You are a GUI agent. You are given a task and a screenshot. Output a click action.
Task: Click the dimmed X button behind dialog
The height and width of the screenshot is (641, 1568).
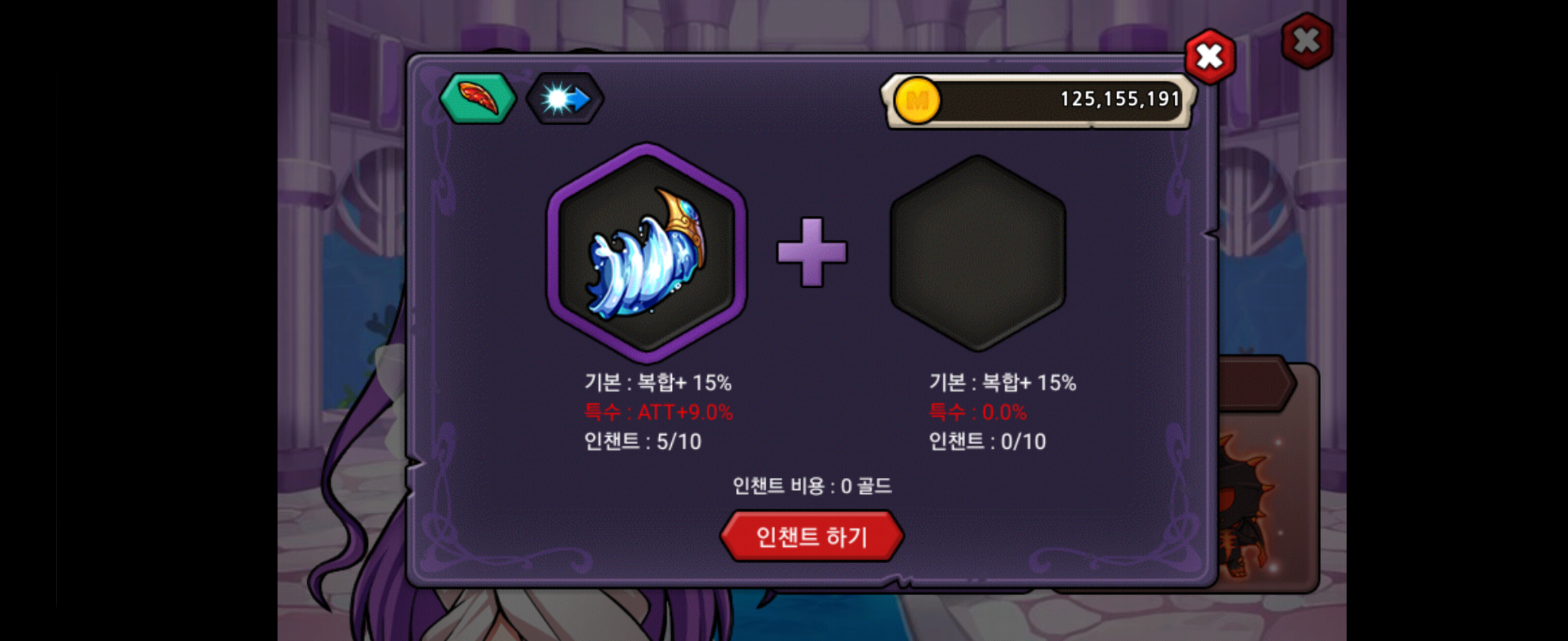[1307, 41]
